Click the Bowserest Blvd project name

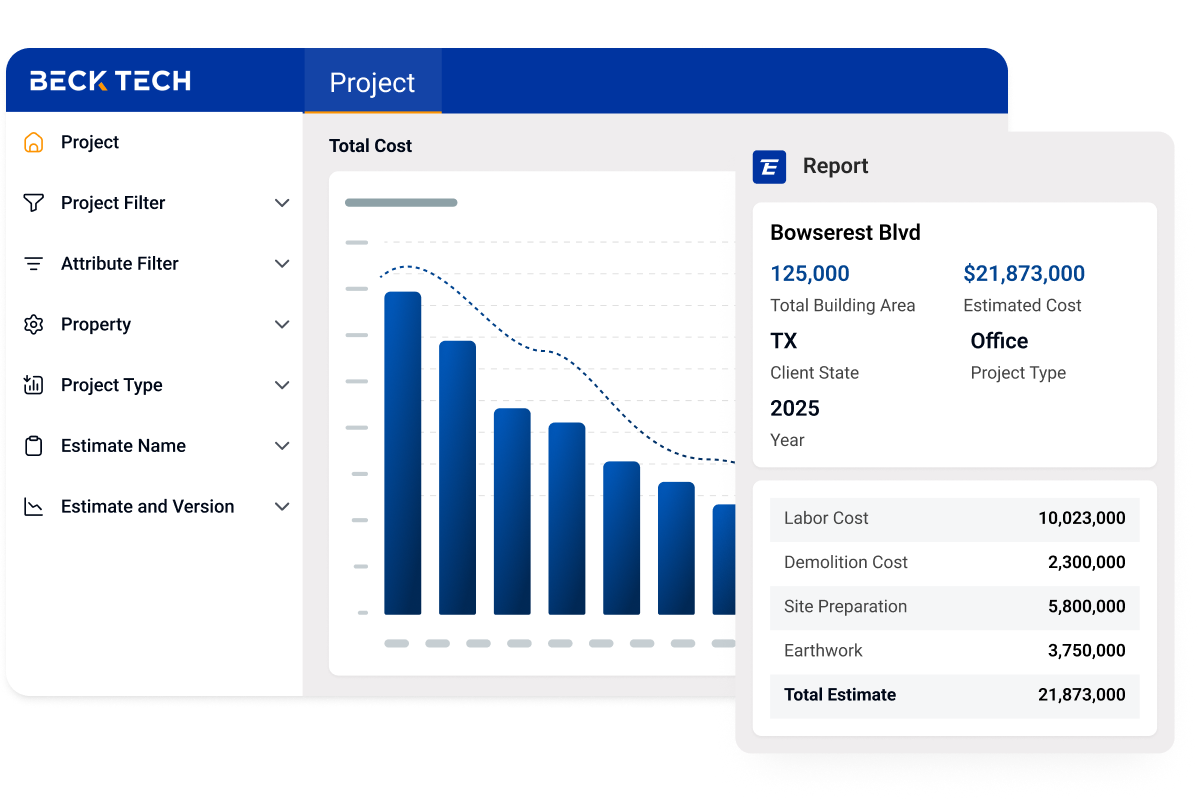(846, 233)
